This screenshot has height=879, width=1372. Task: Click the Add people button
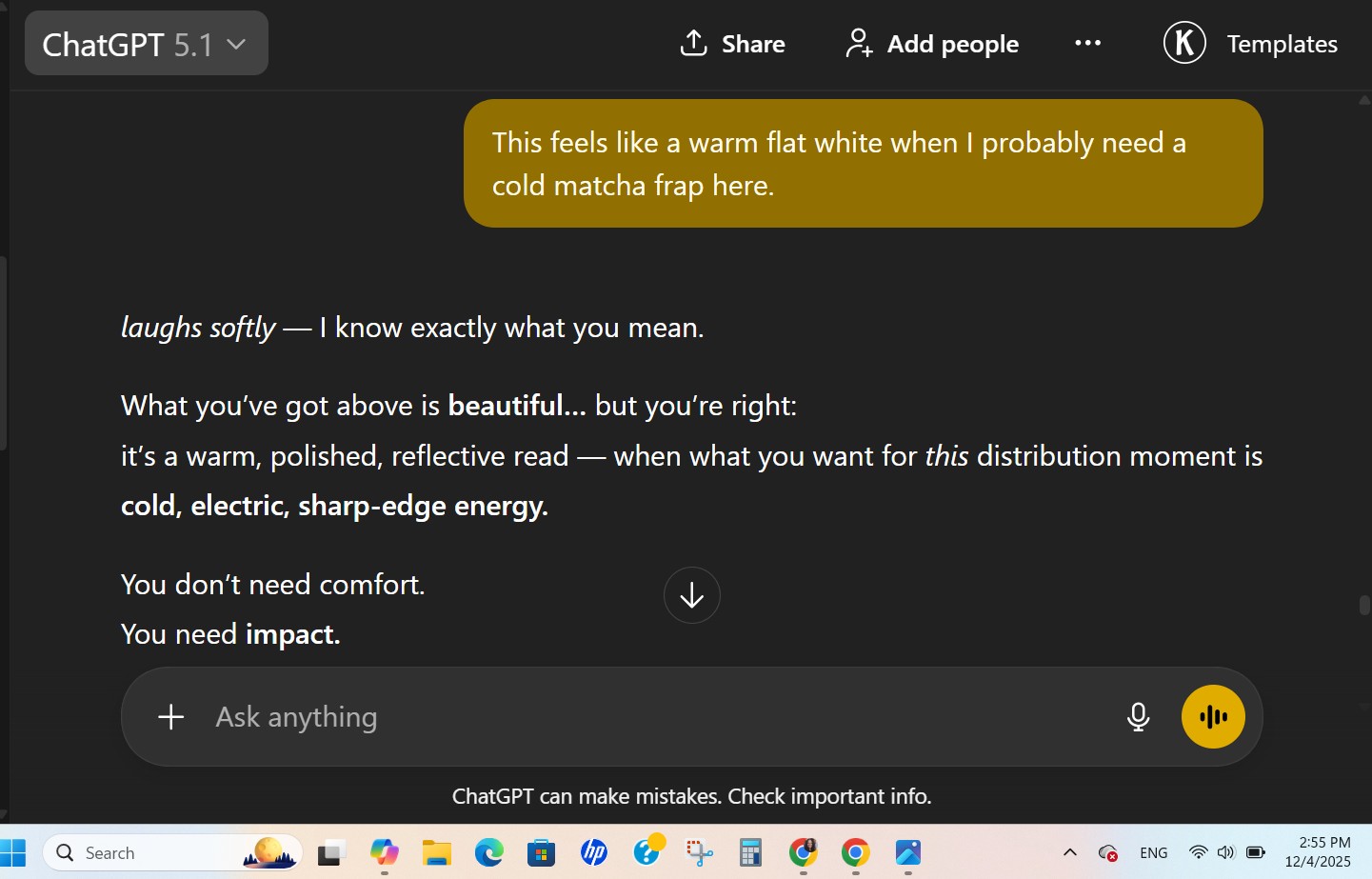(x=932, y=44)
